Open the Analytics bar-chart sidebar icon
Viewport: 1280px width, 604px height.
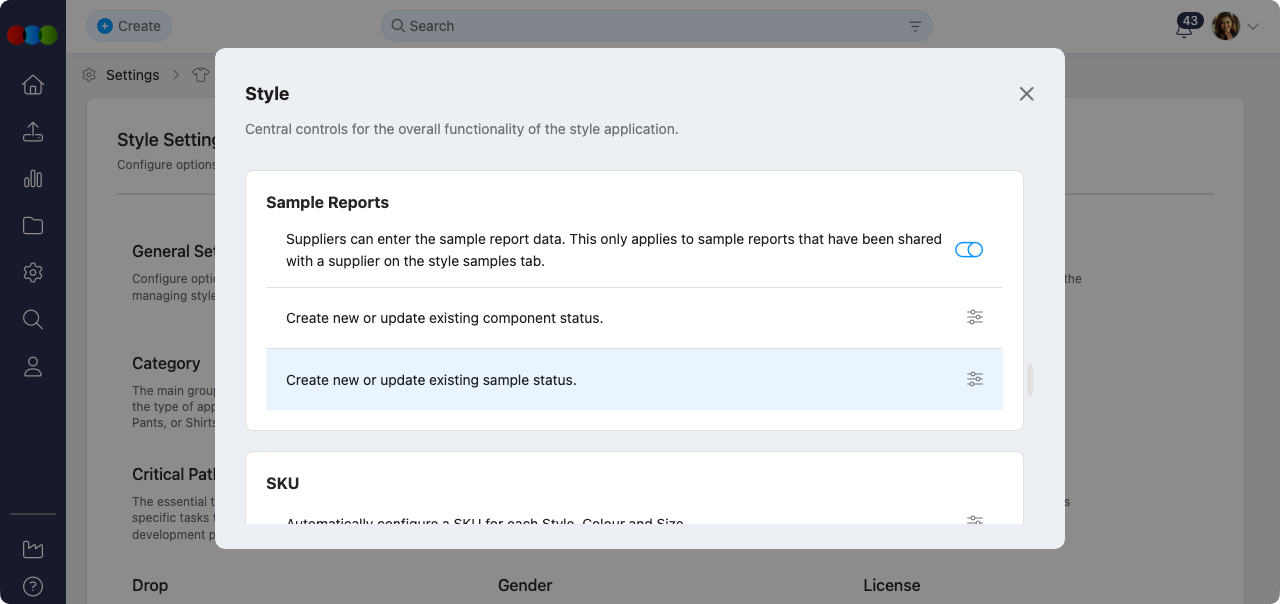[32, 178]
